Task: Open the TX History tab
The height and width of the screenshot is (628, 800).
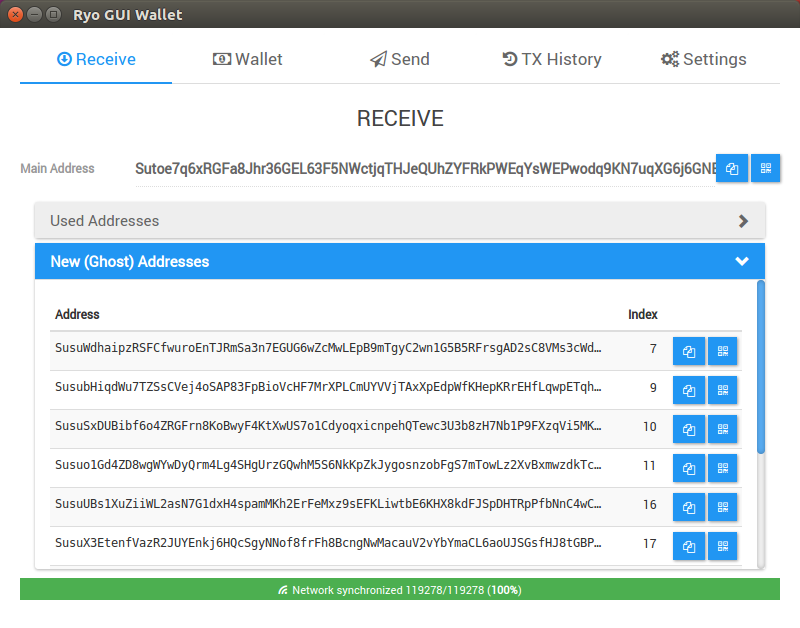Action: (x=552, y=59)
